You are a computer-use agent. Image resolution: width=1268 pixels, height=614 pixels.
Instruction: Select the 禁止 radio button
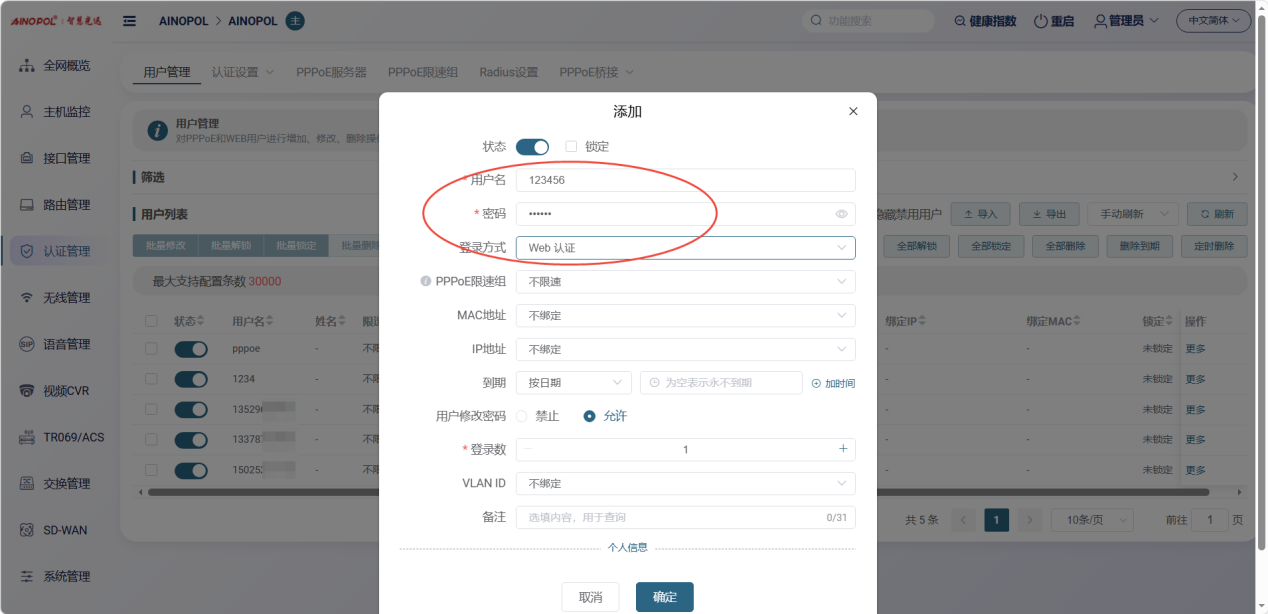point(522,416)
